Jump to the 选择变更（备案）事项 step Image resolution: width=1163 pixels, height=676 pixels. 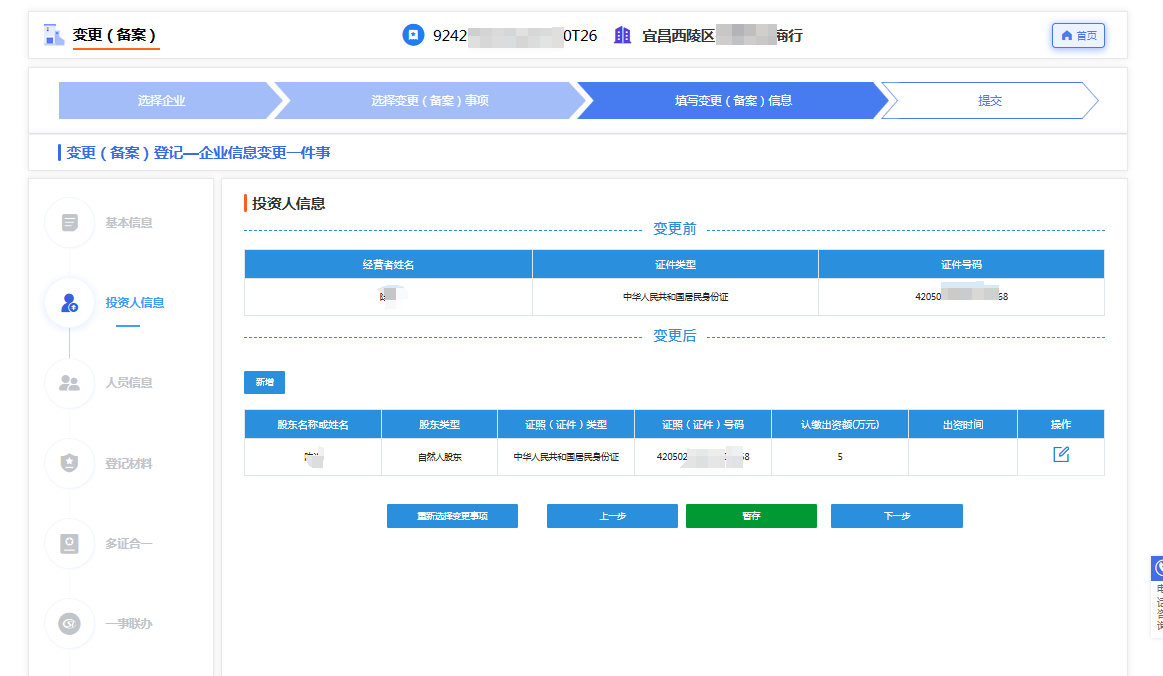coord(429,101)
